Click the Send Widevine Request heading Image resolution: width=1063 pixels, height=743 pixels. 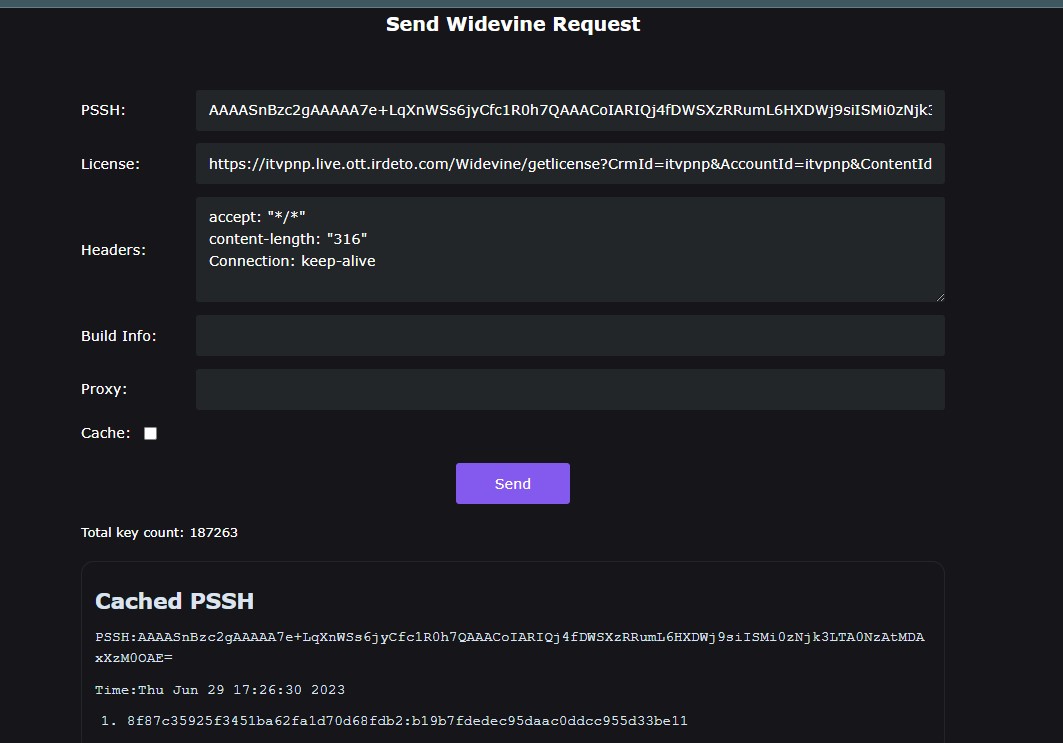click(513, 24)
